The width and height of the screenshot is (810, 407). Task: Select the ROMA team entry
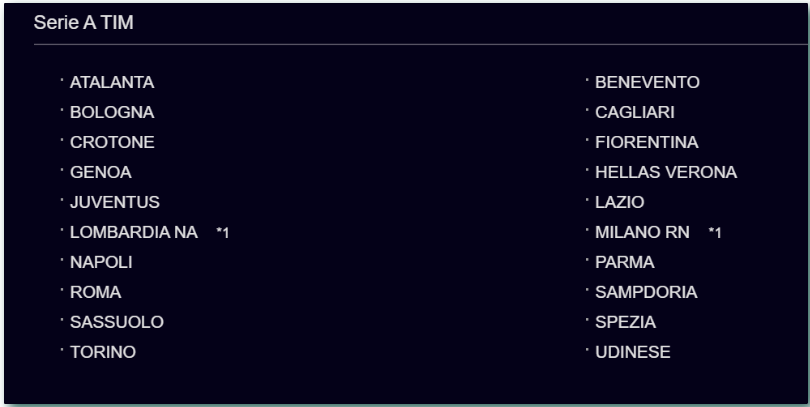click(96, 292)
